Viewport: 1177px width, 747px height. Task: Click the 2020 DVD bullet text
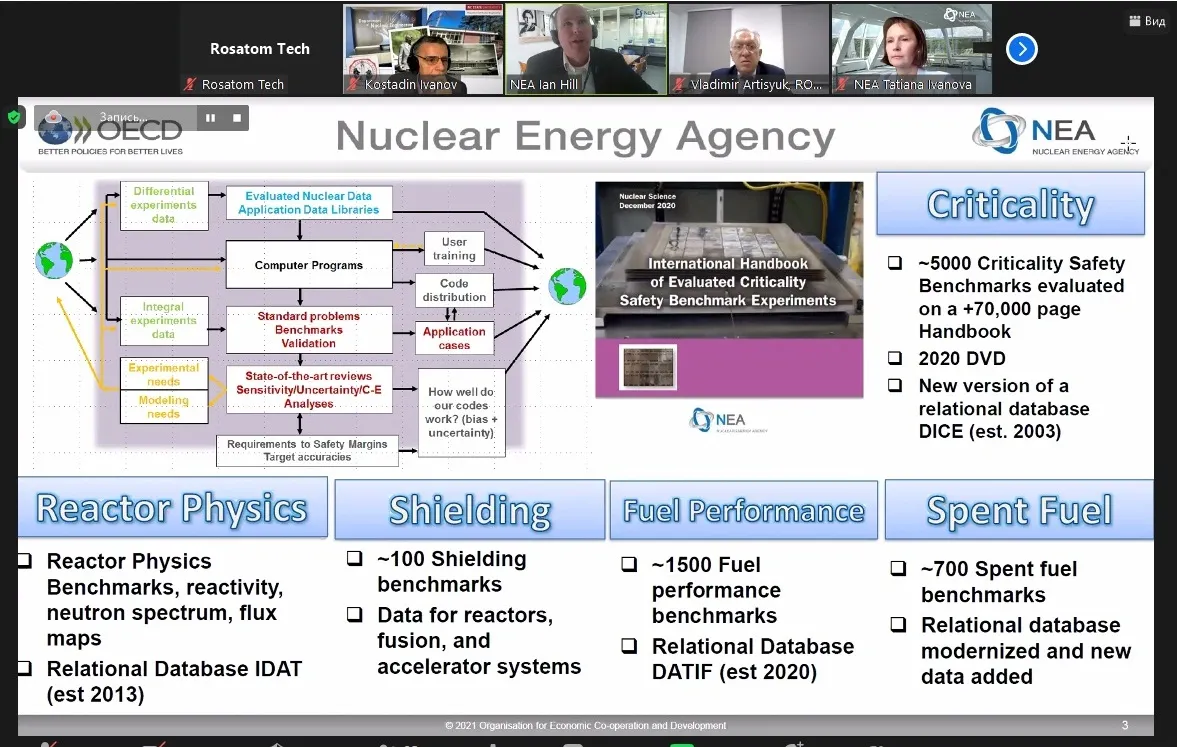coord(962,359)
